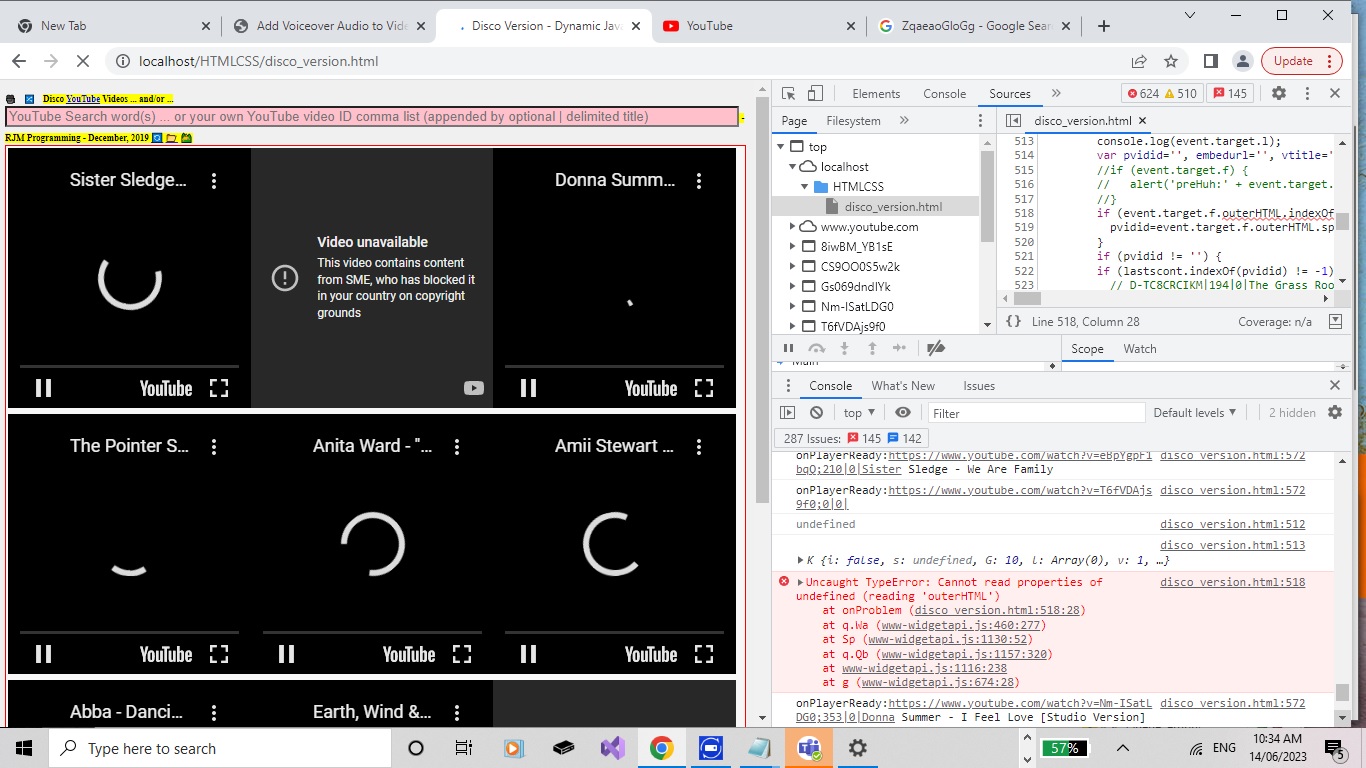Open DevTools customize three-dot menu
Viewport: 1366px width, 768px height.
(x=1307, y=93)
